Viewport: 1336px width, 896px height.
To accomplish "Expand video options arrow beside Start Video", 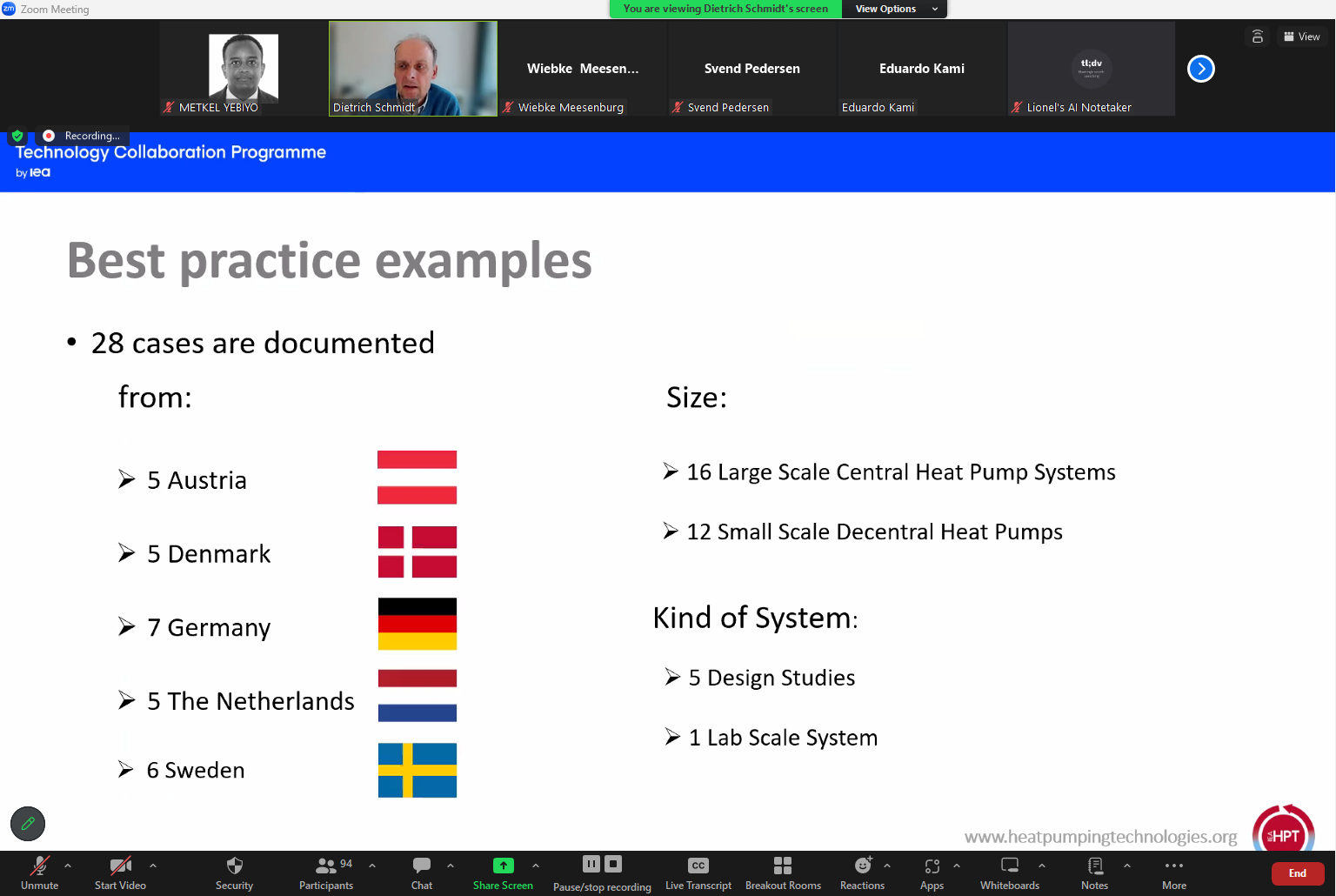I will [x=153, y=866].
